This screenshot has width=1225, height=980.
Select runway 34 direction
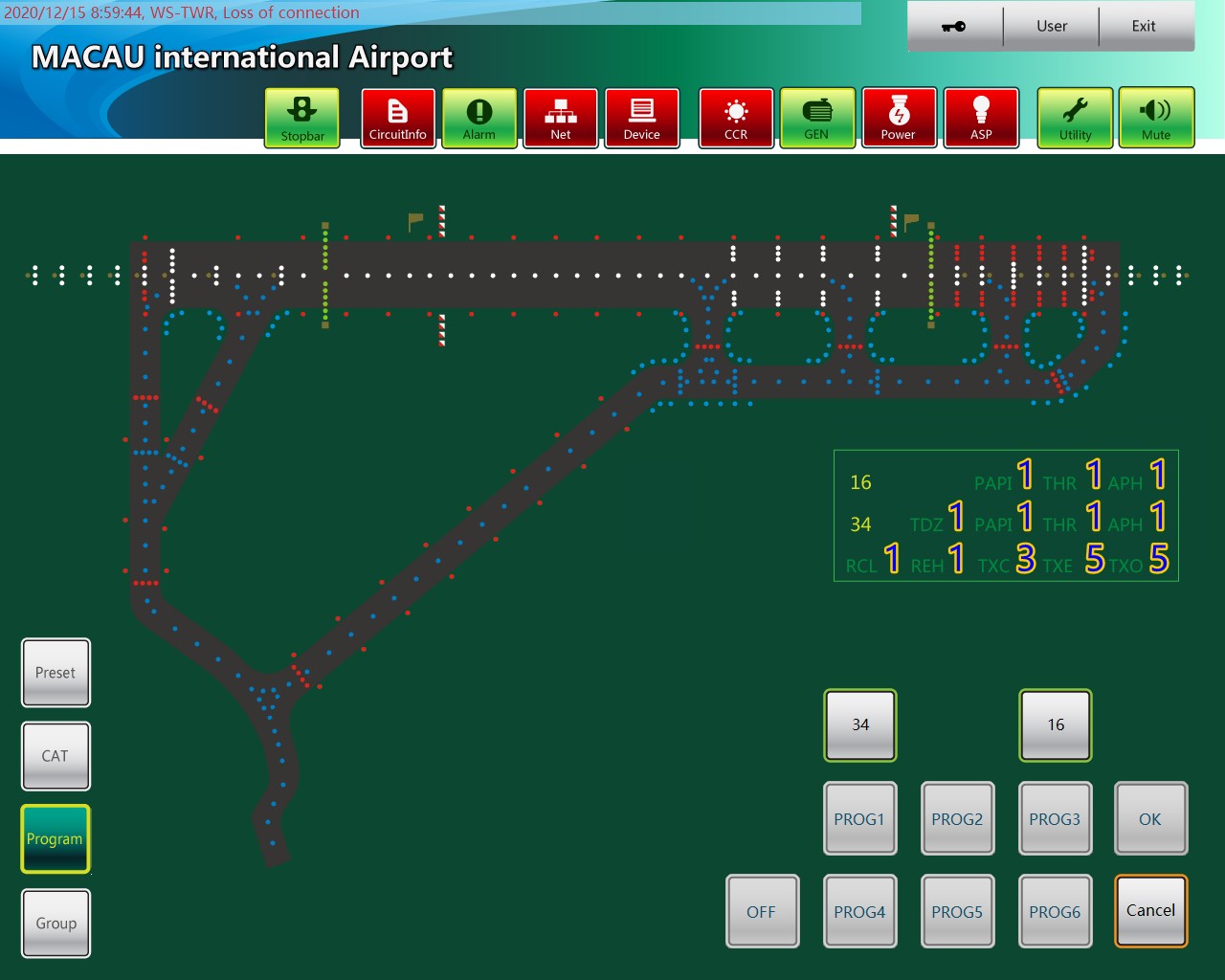[860, 725]
